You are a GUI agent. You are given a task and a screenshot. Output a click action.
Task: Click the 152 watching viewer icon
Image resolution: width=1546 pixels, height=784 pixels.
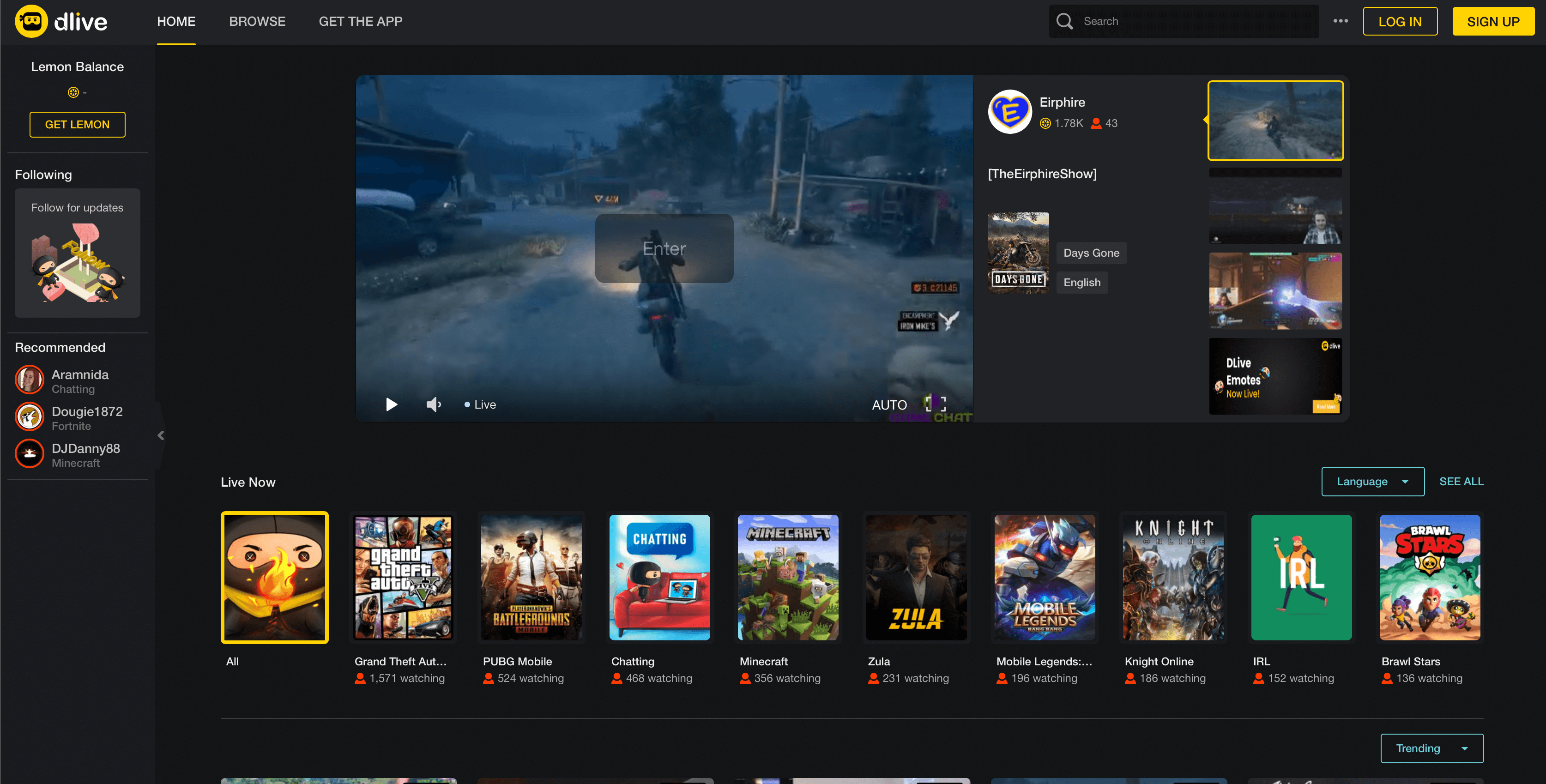tap(1259, 678)
